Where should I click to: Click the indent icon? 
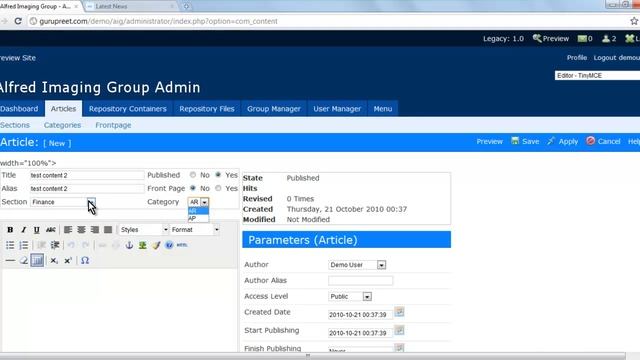pyautogui.click(x=55, y=245)
